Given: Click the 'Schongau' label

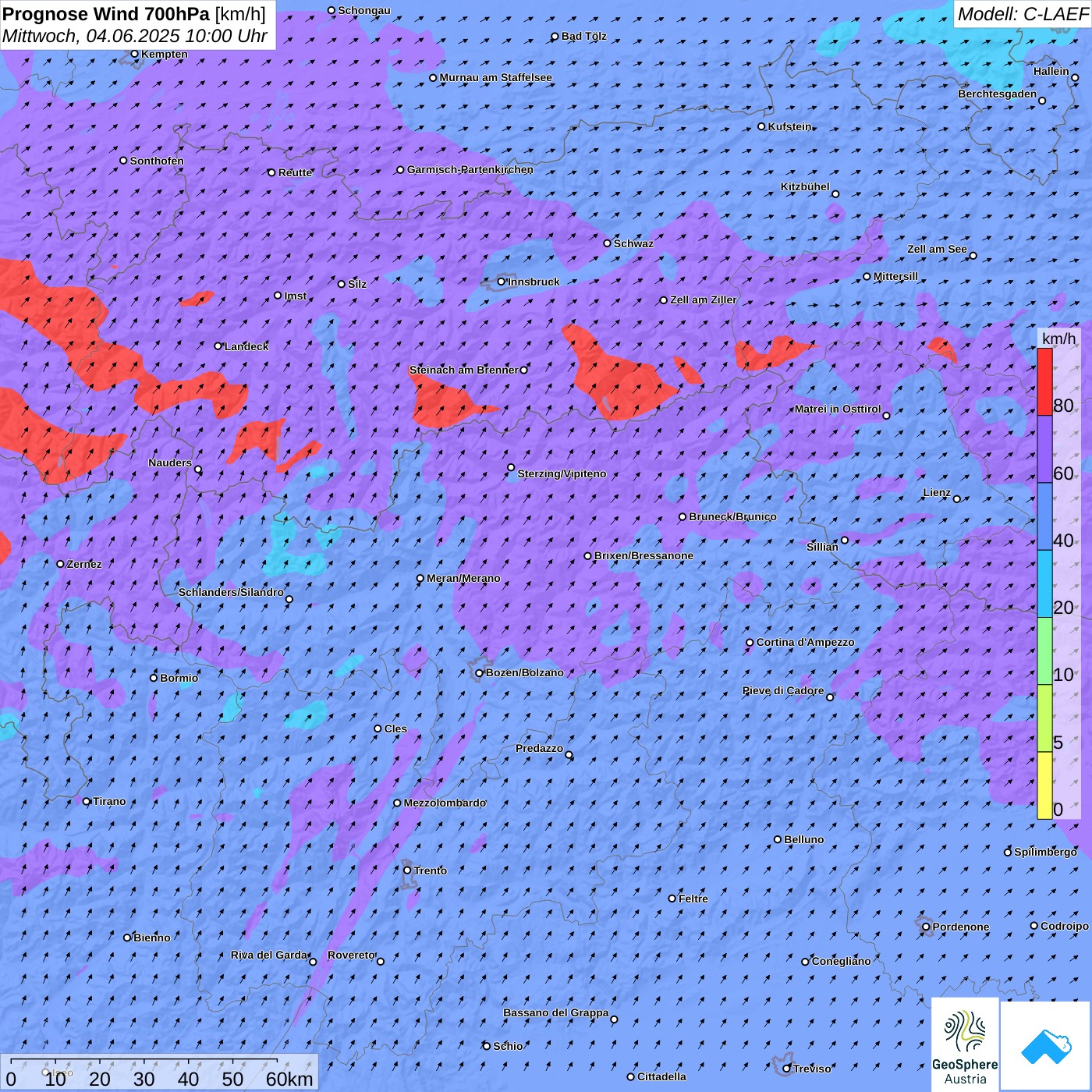Looking at the screenshot, I should point(364,10).
